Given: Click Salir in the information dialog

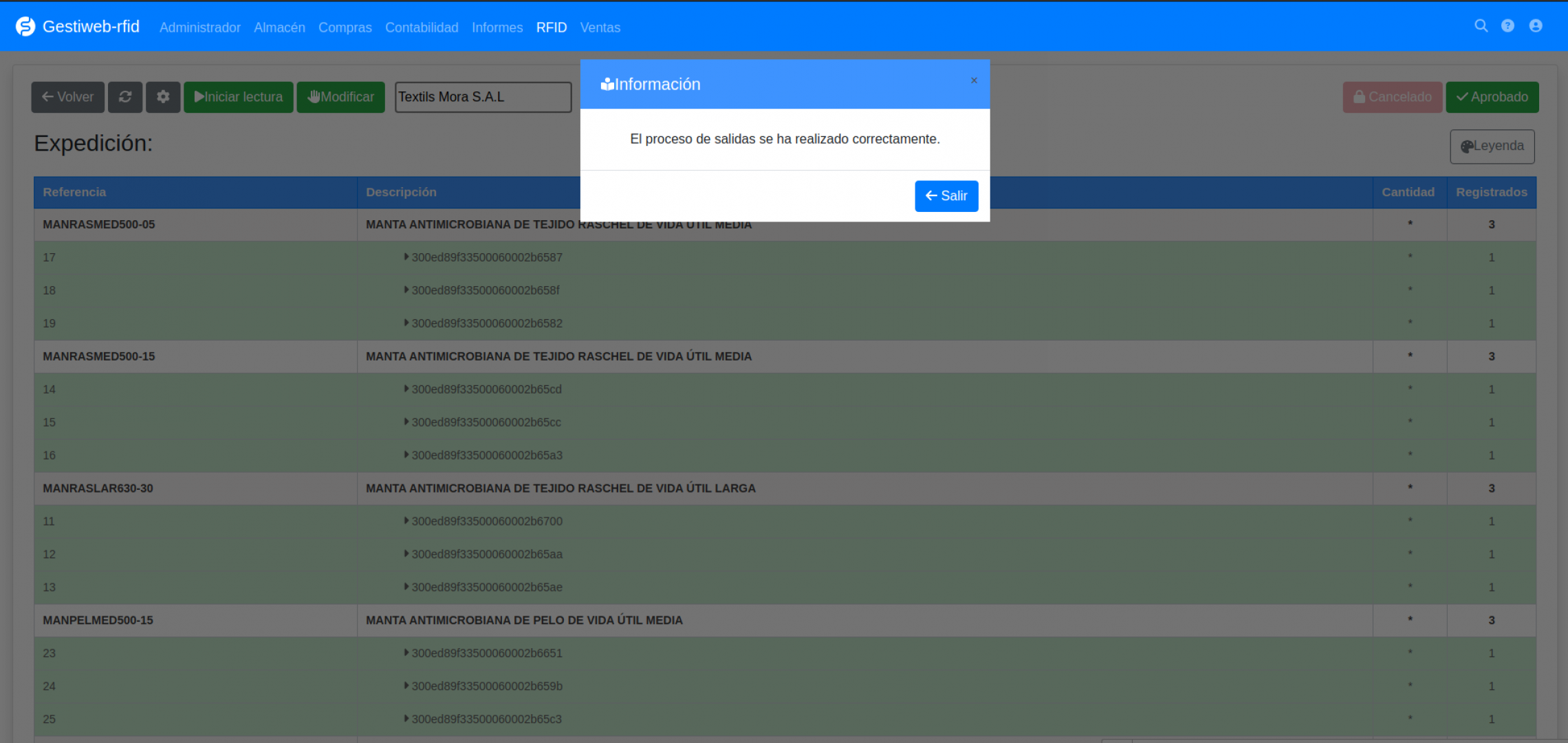Looking at the screenshot, I should (946, 196).
